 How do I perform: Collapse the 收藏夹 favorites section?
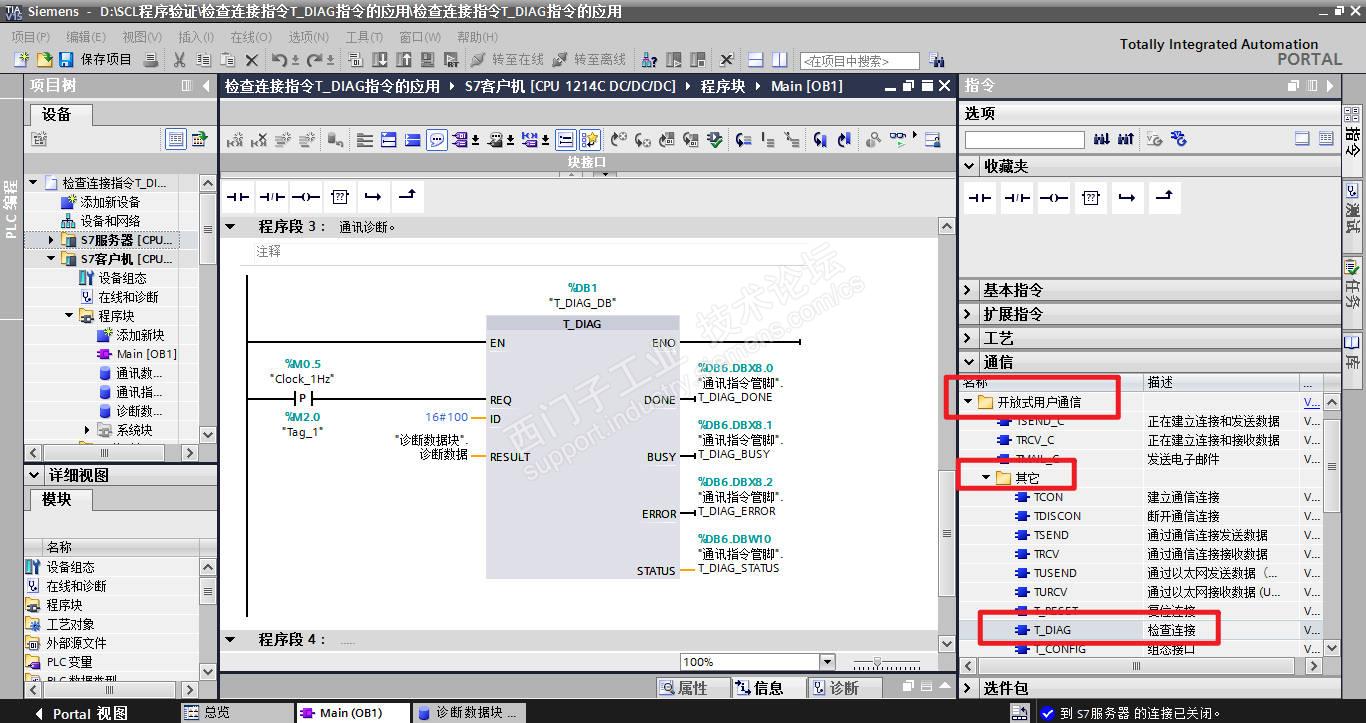pos(969,166)
